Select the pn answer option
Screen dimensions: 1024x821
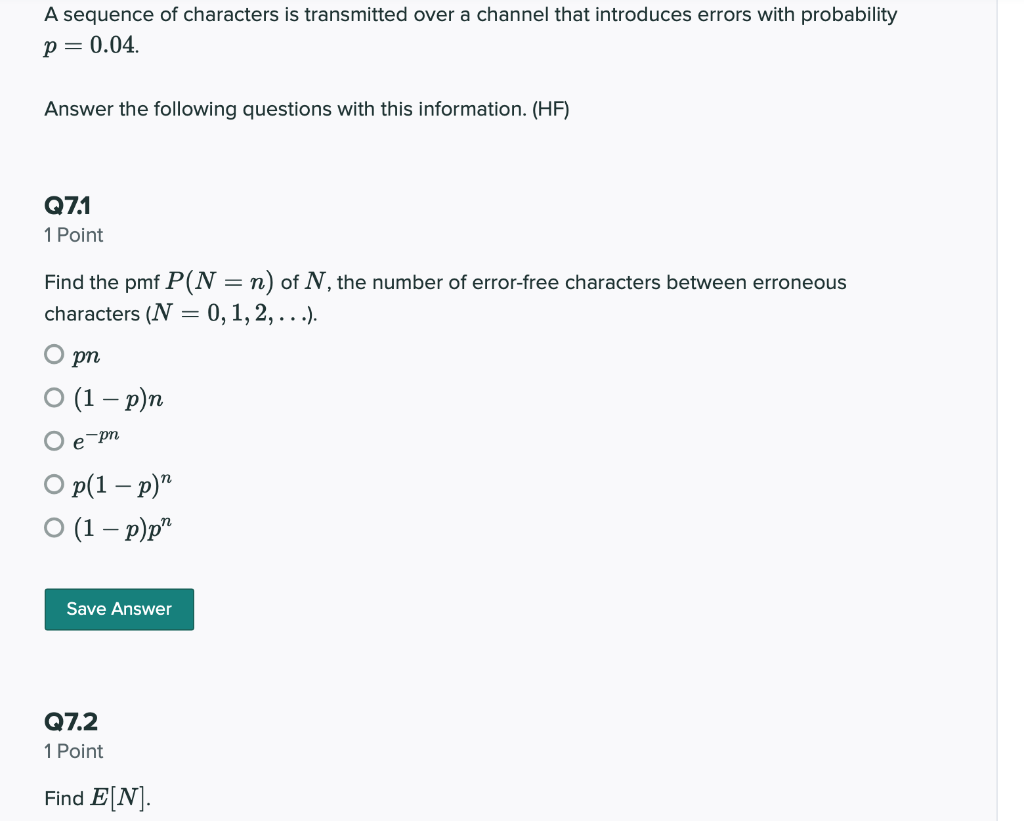55,353
